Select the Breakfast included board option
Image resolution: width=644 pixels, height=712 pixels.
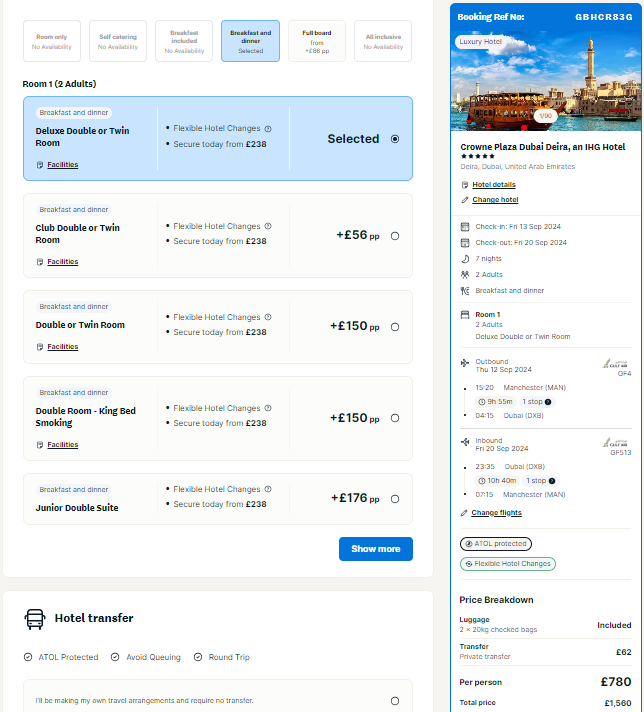(x=184, y=41)
